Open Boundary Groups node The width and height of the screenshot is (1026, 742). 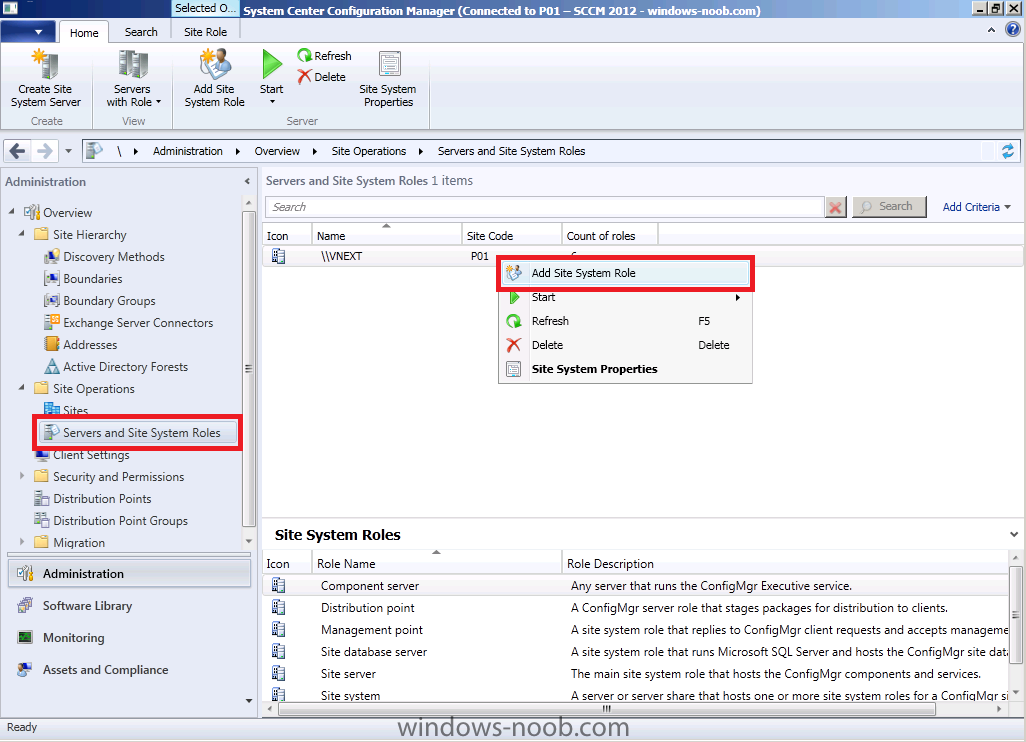pos(109,301)
